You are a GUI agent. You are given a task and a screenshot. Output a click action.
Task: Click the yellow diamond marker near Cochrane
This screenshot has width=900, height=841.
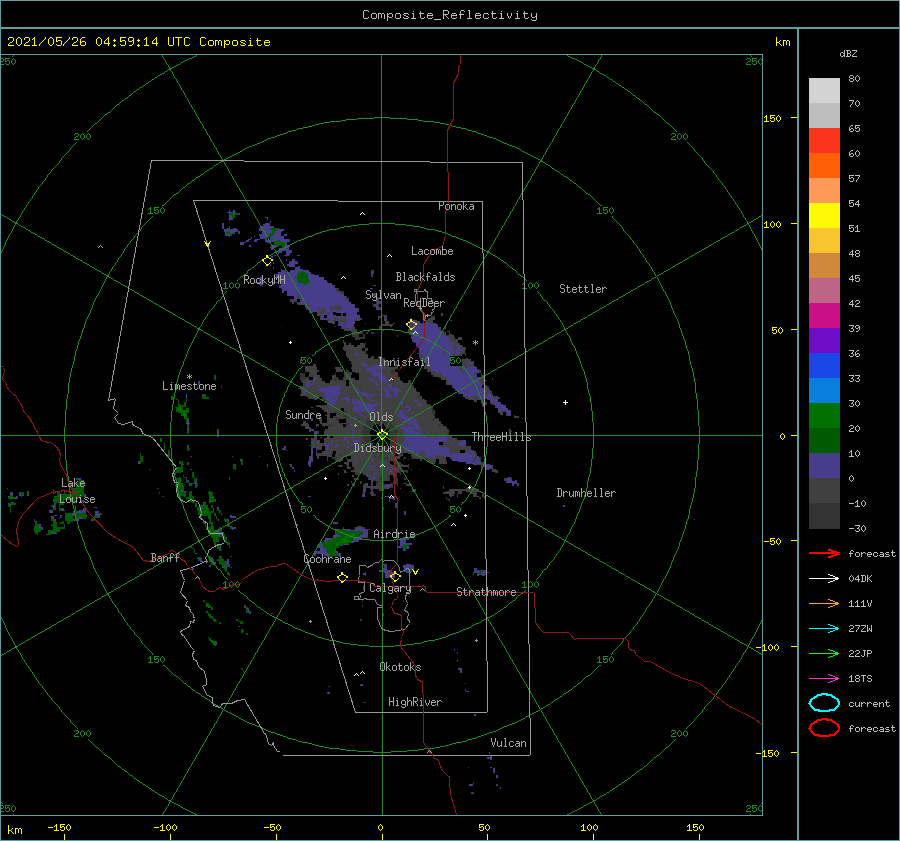pos(343,578)
